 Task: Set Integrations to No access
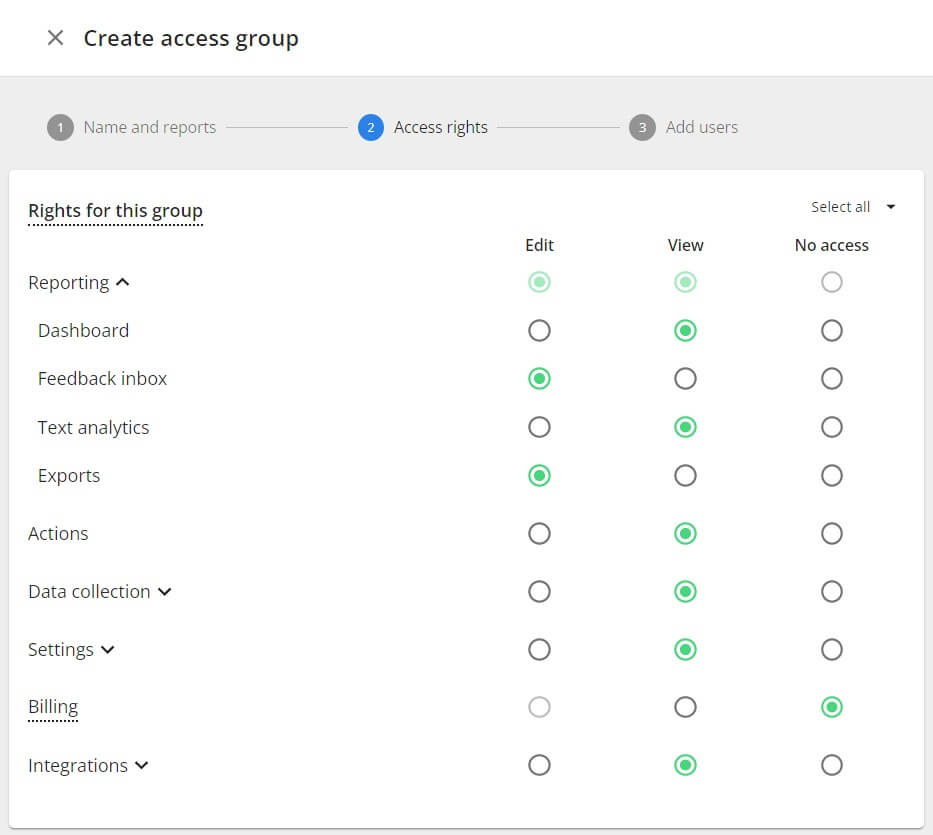pyautogui.click(x=831, y=766)
